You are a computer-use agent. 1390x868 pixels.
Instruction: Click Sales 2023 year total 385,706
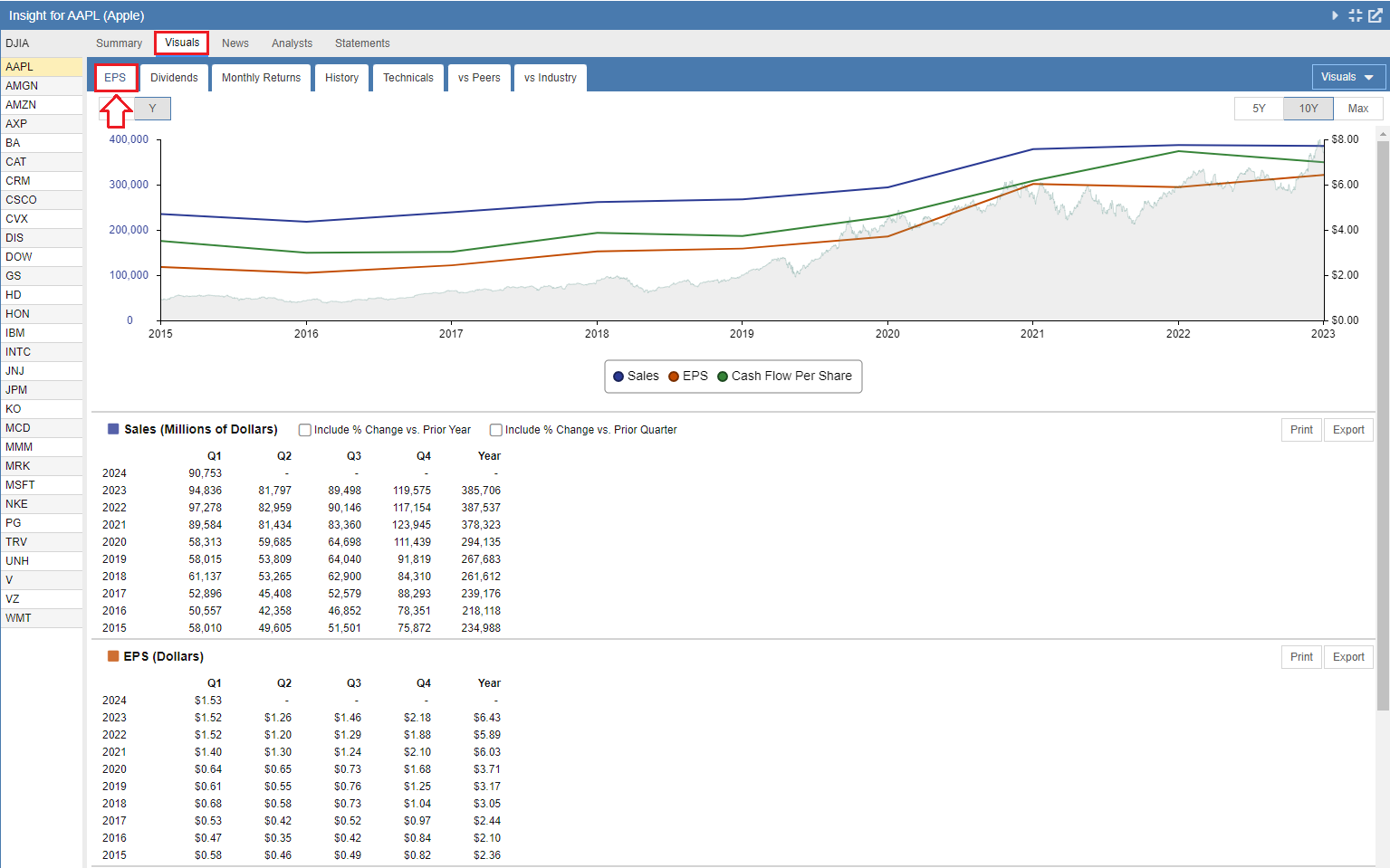pyautogui.click(x=481, y=491)
